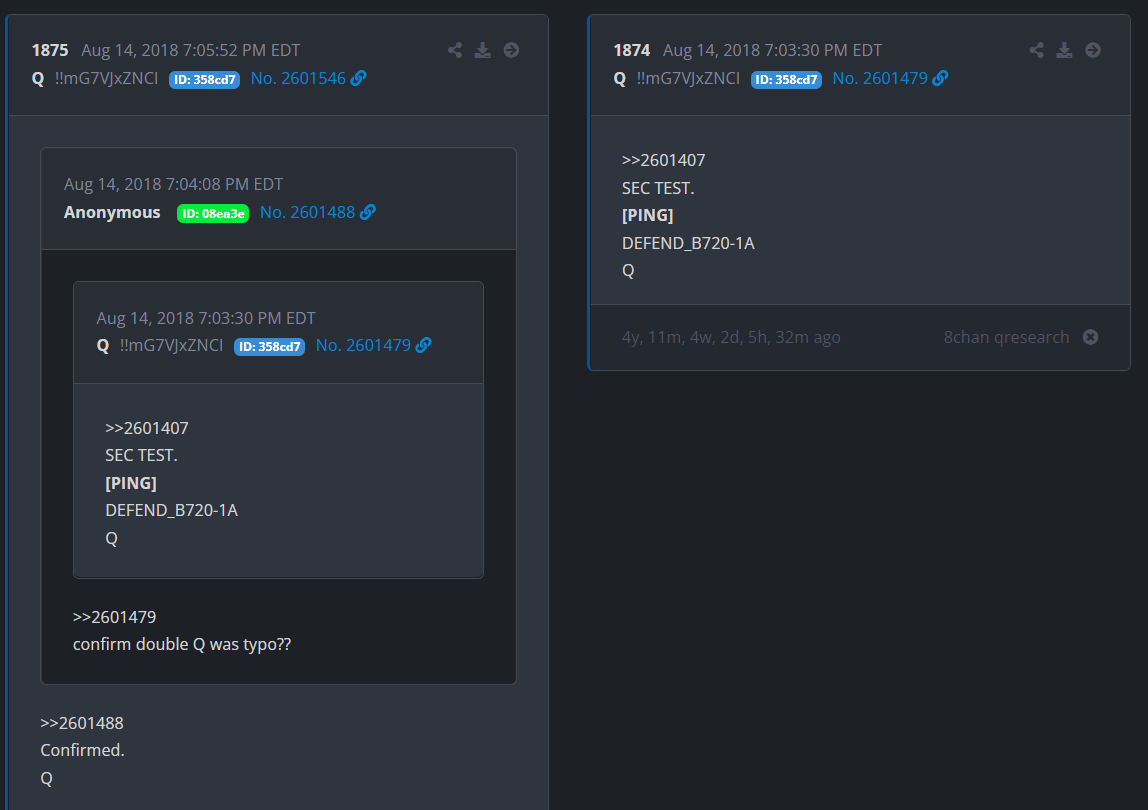Click post number 1875
This screenshot has height=810, width=1148.
pyautogui.click(x=50, y=51)
